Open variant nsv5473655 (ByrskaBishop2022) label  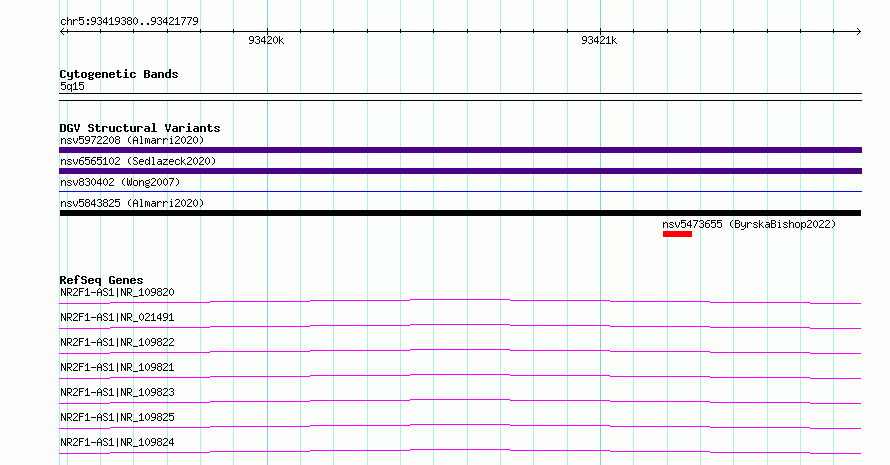pyautogui.click(x=749, y=224)
